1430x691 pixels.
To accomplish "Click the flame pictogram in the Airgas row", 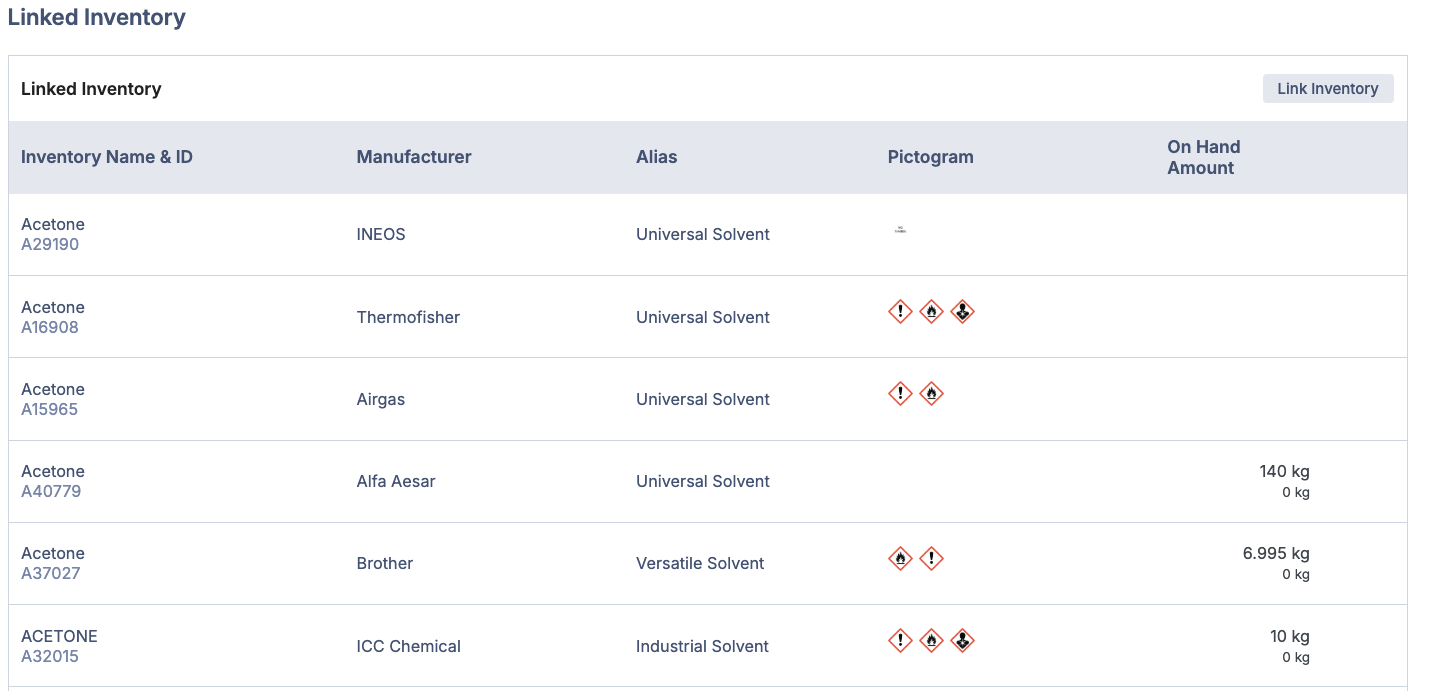I will (931, 393).
